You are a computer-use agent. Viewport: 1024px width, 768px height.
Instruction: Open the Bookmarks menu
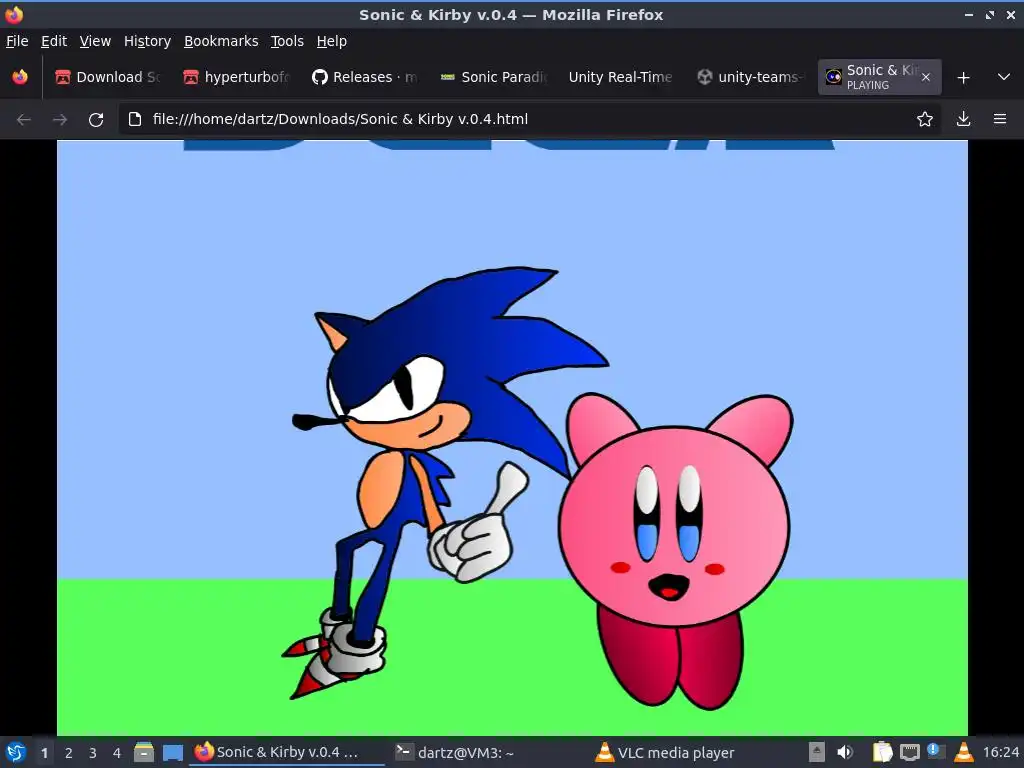[x=221, y=41]
